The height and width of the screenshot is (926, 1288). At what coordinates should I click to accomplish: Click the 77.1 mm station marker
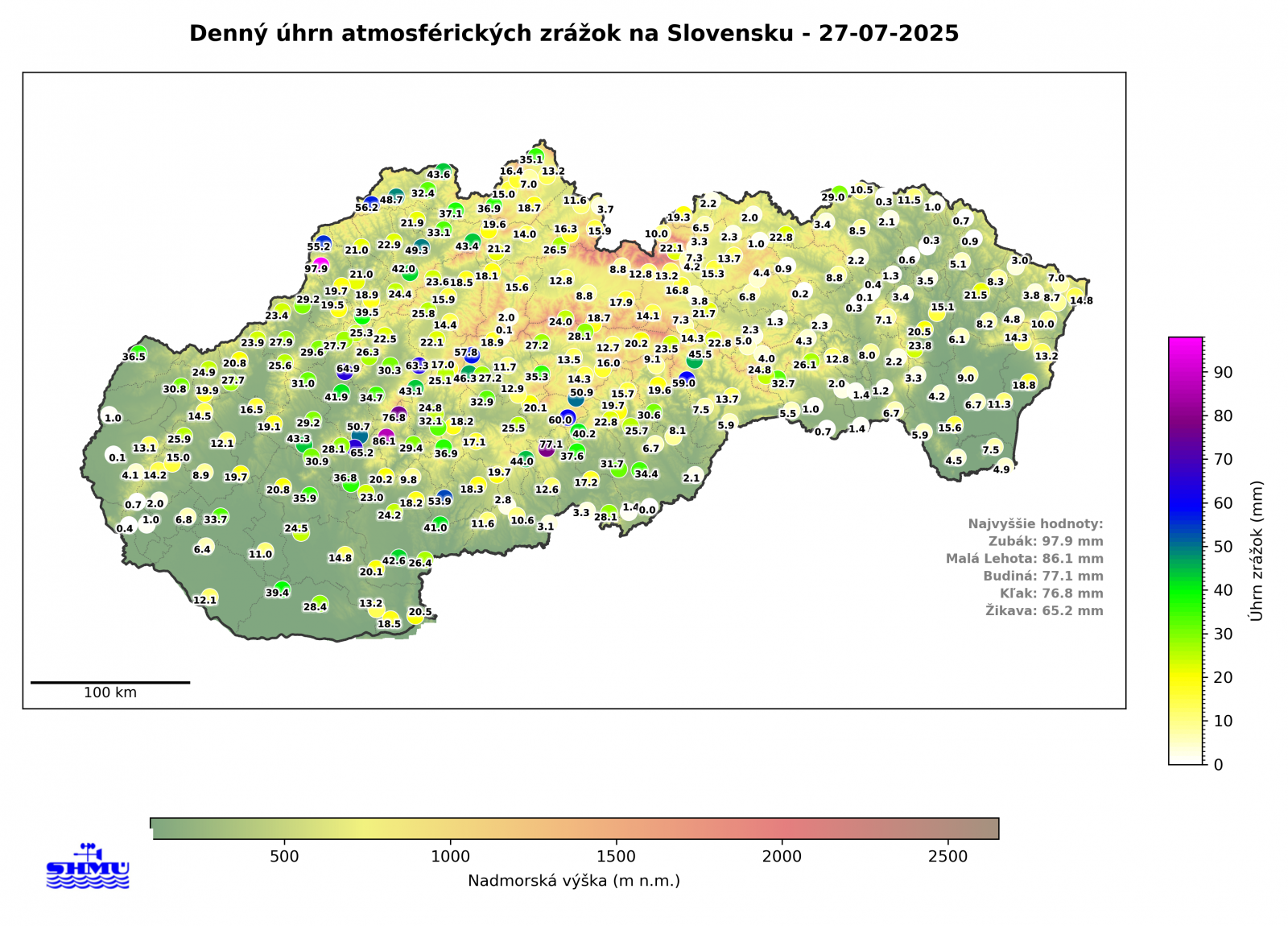547,448
